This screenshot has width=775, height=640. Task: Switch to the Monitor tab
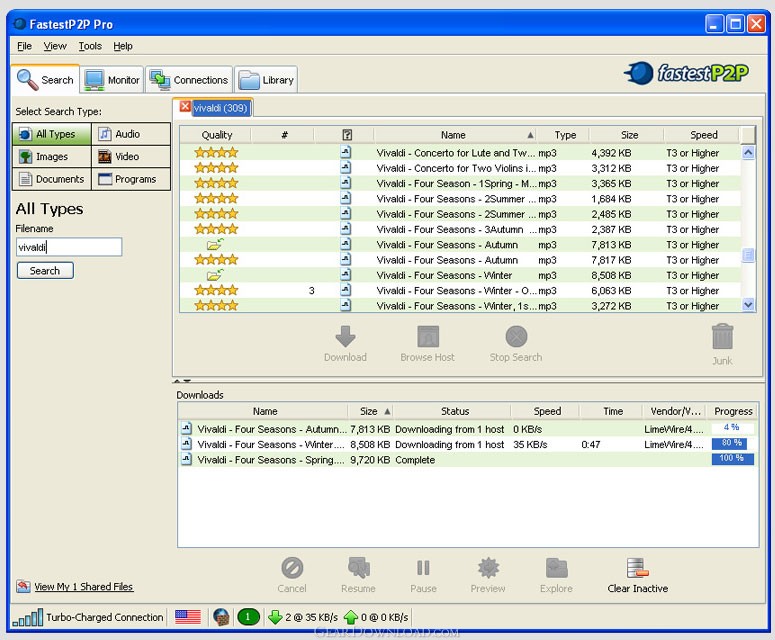[112, 80]
